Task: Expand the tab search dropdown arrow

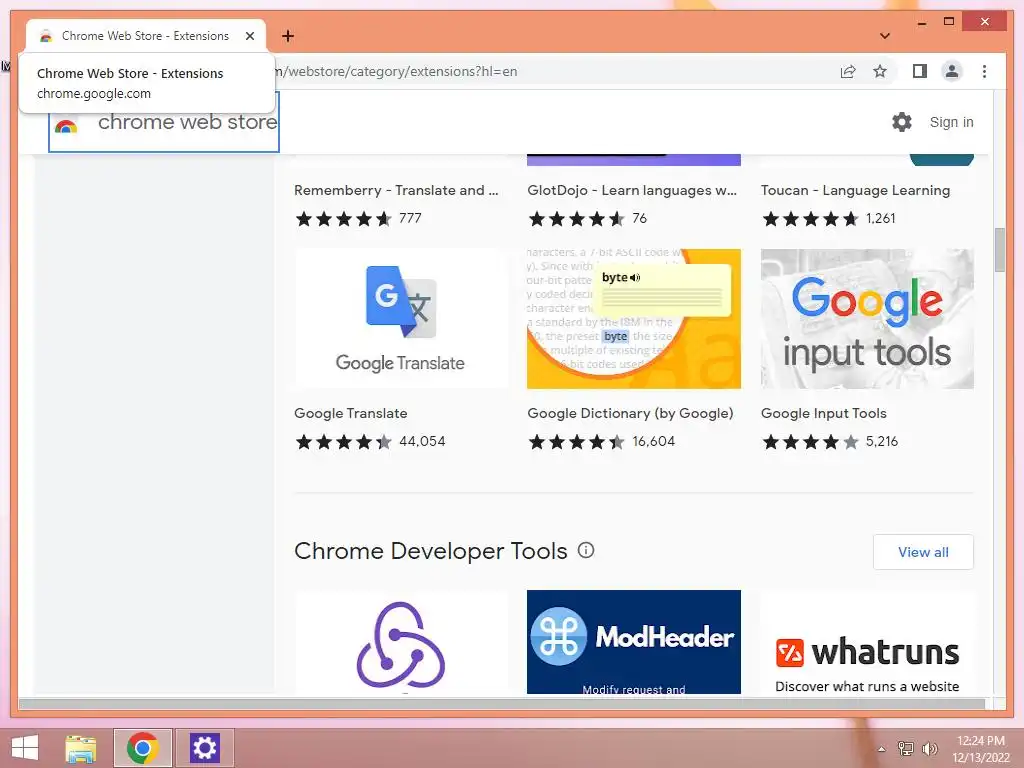Action: [x=885, y=36]
